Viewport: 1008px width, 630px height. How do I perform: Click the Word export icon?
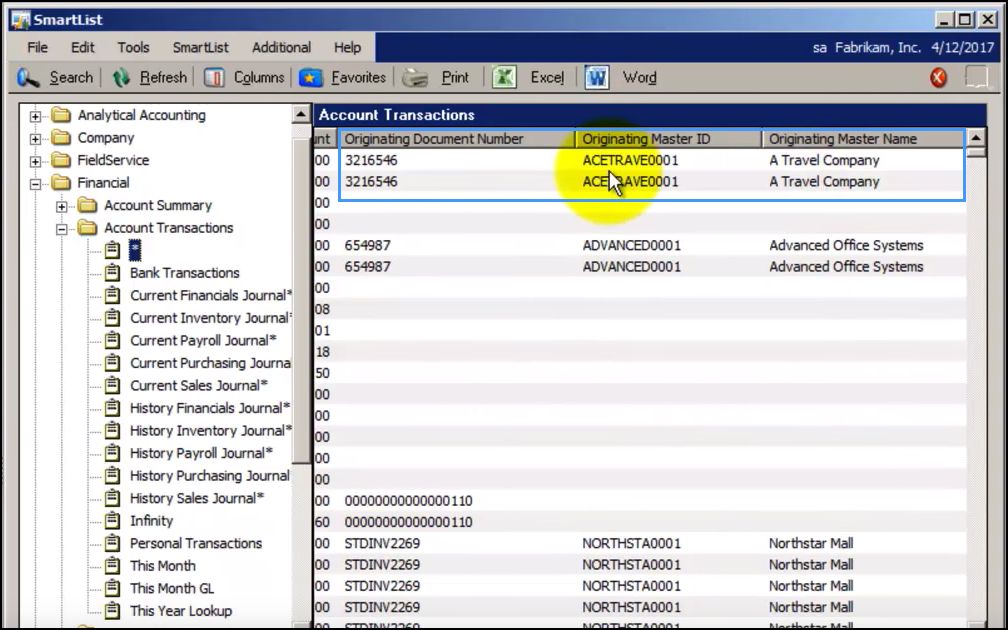[597, 78]
